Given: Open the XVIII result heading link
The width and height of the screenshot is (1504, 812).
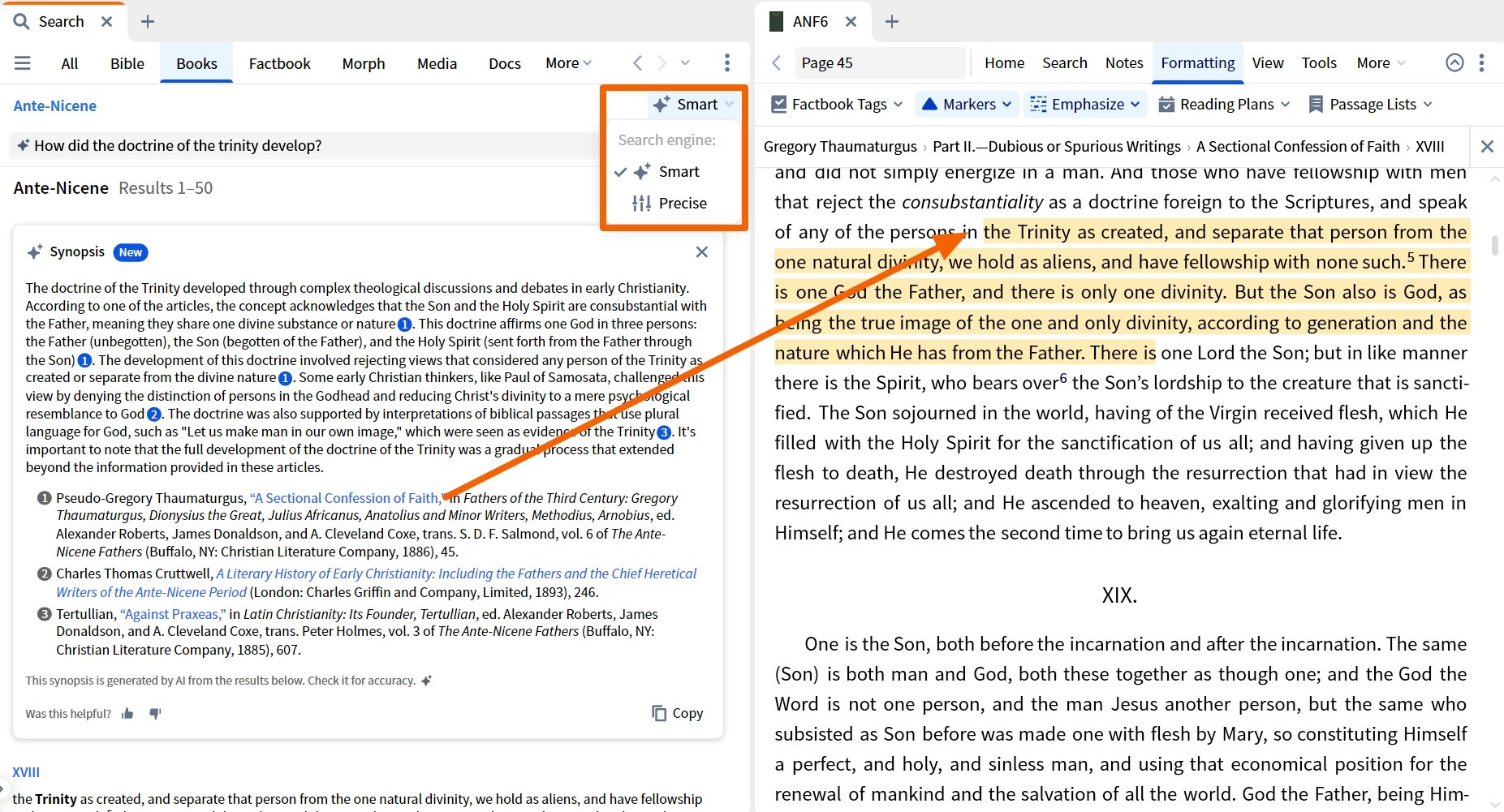Looking at the screenshot, I should pyautogui.click(x=26, y=772).
